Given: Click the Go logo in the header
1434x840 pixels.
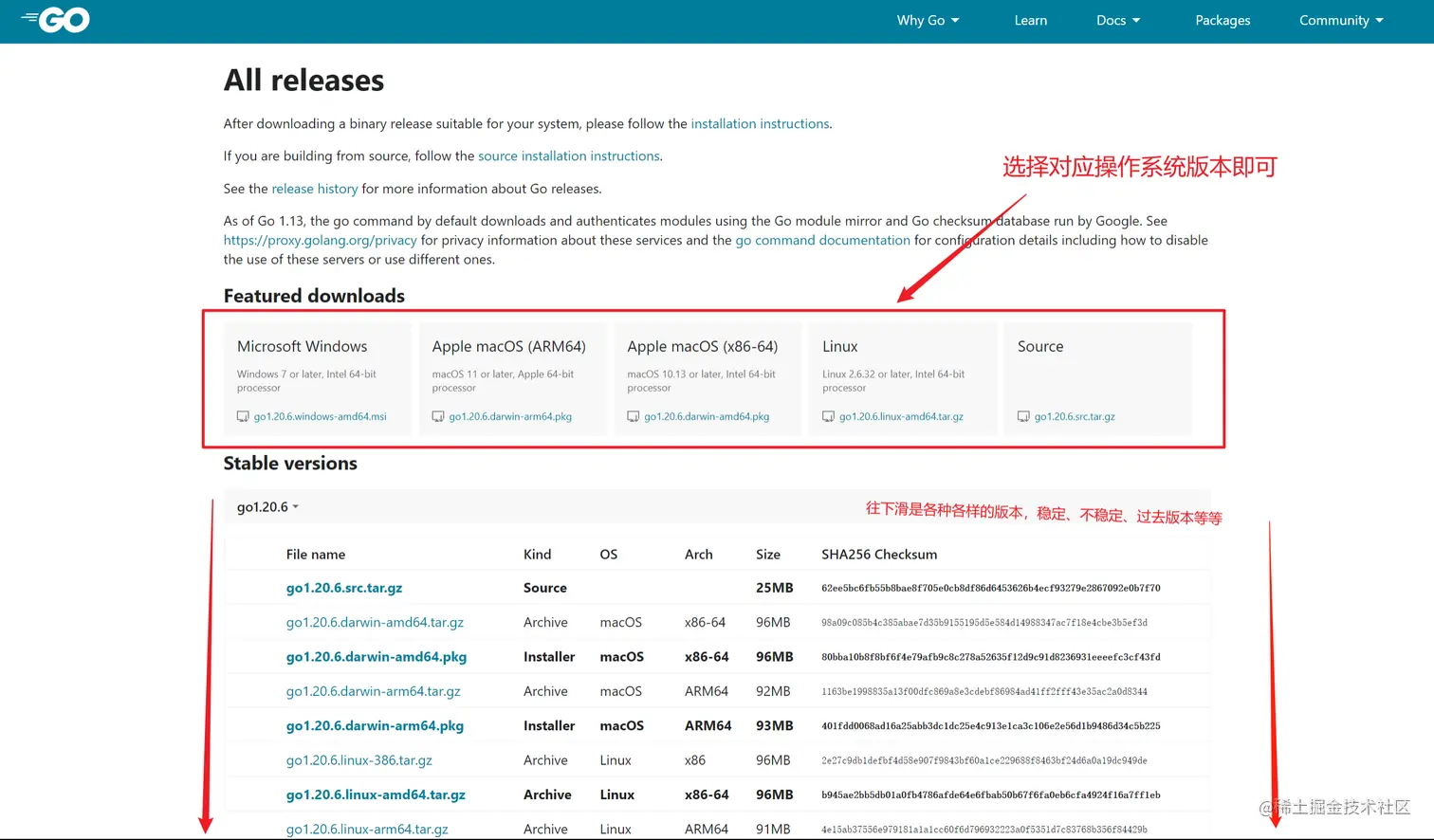Looking at the screenshot, I should [x=55, y=20].
